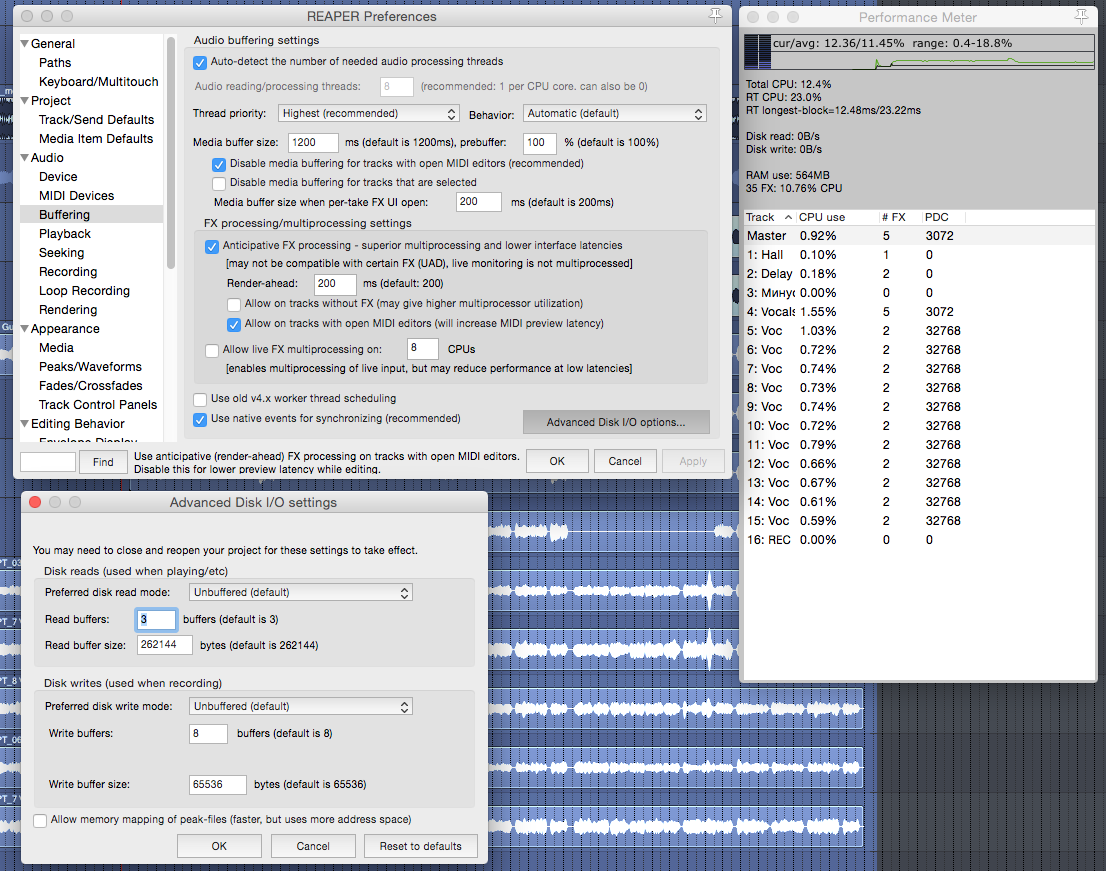The height and width of the screenshot is (871, 1106).
Task: Select the 4: Vocals row in Performance Meter
Action: coord(920,312)
